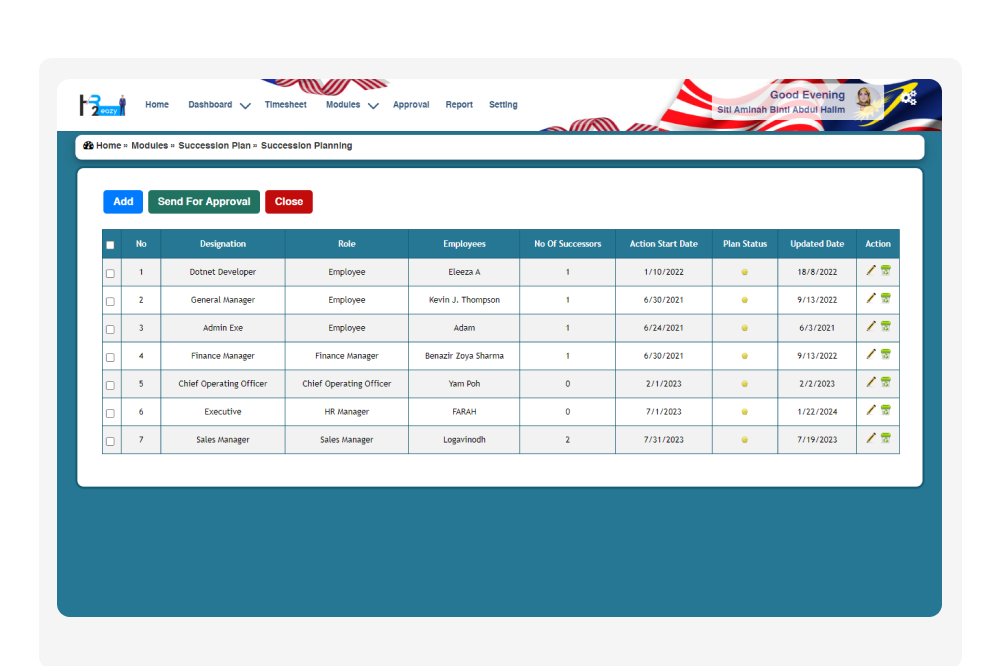Delete the Finance Manager plan via trash icon
This screenshot has width=983, height=666.
coord(886,354)
